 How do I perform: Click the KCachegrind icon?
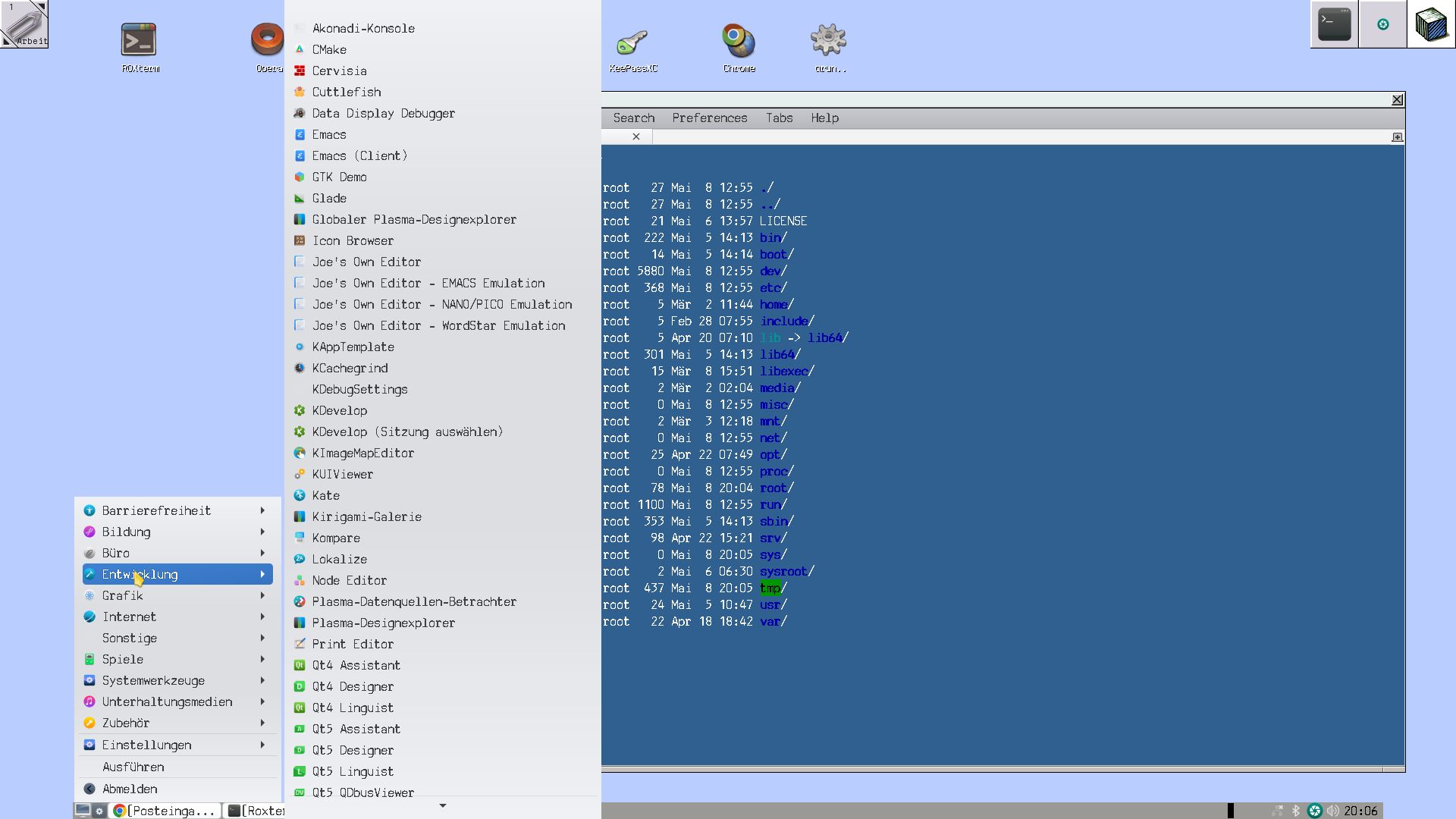point(300,368)
